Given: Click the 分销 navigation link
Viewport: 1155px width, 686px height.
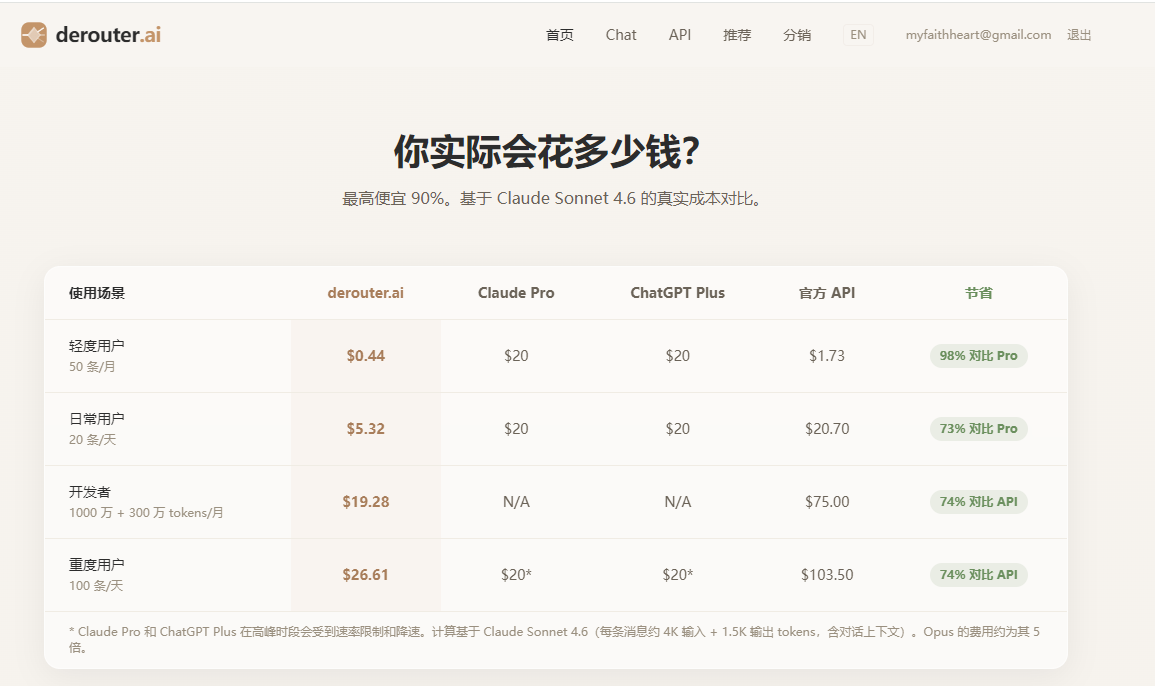Looking at the screenshot, I should pyautogui.click(x=797, y=34).
